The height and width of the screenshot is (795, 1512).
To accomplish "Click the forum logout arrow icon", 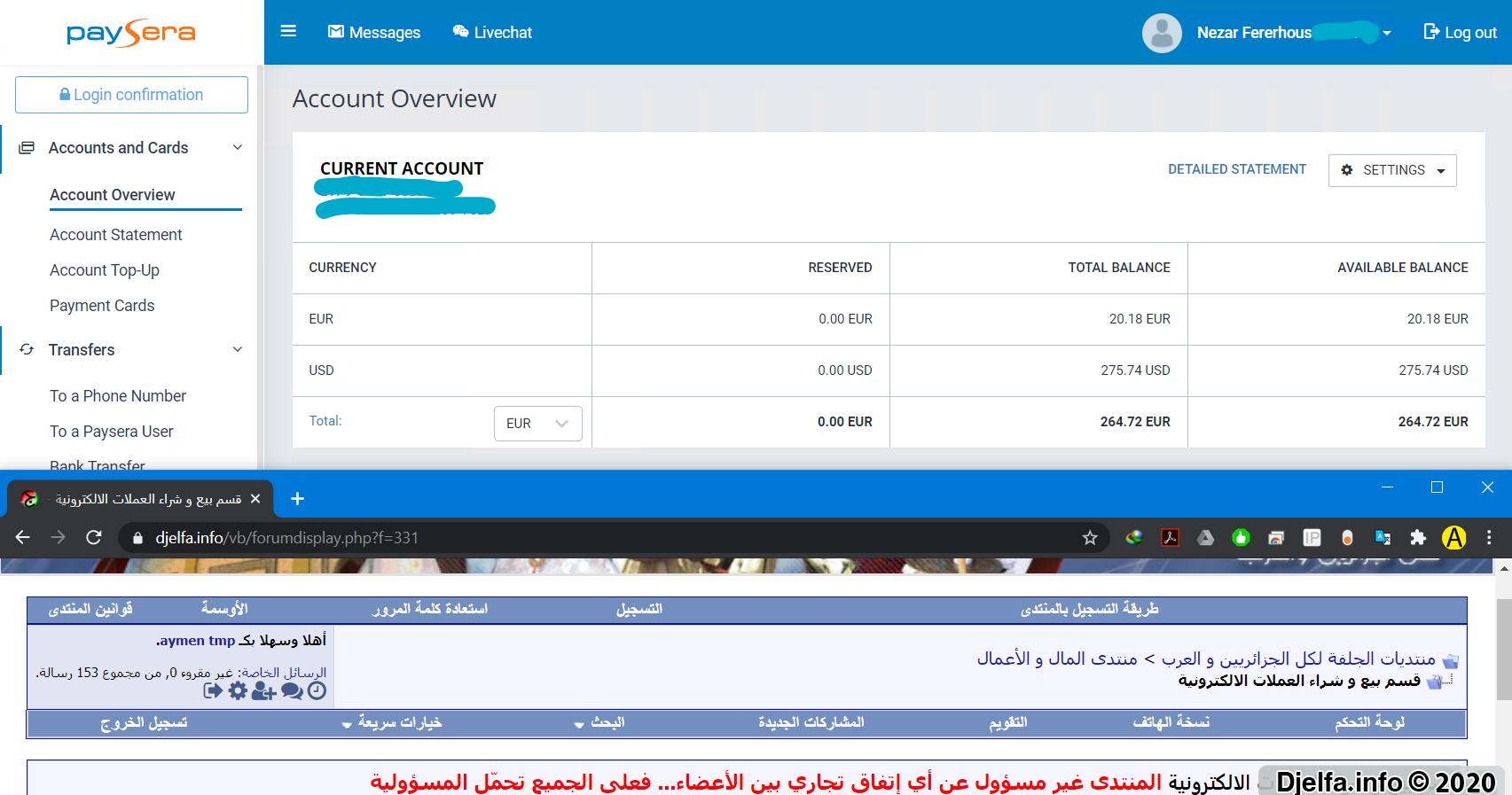I will (213, 690).
